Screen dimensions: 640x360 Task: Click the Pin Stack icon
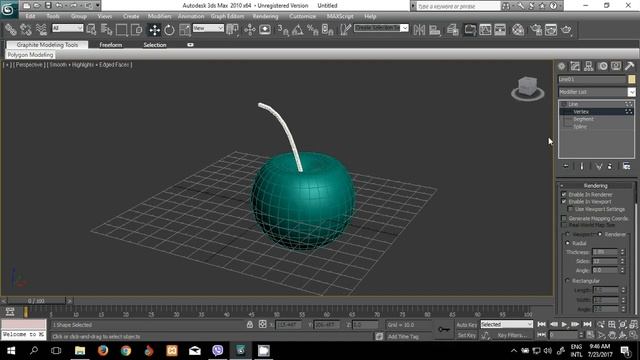click(x=566, y=166)
